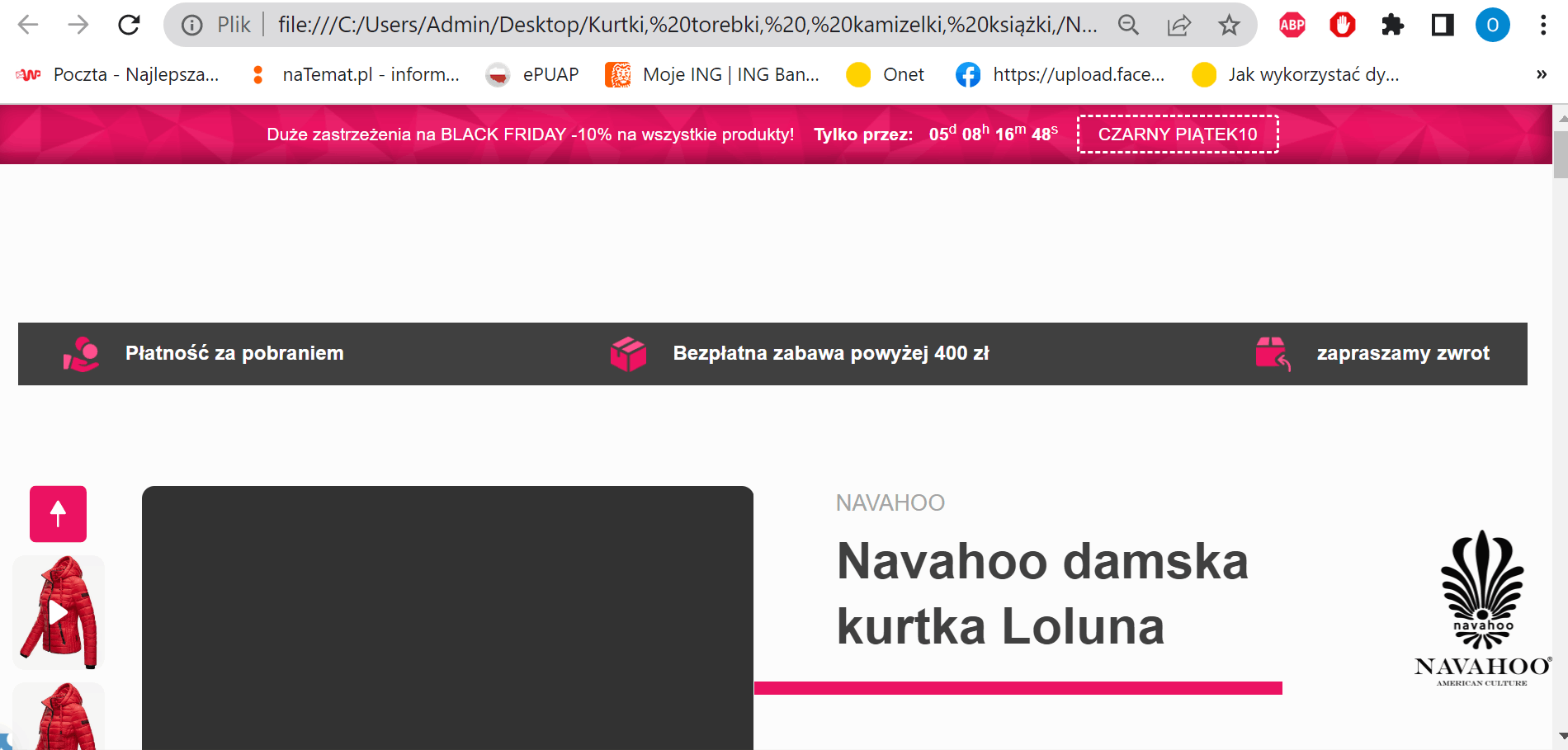Go back to the previous page

[x=28, y=25]
